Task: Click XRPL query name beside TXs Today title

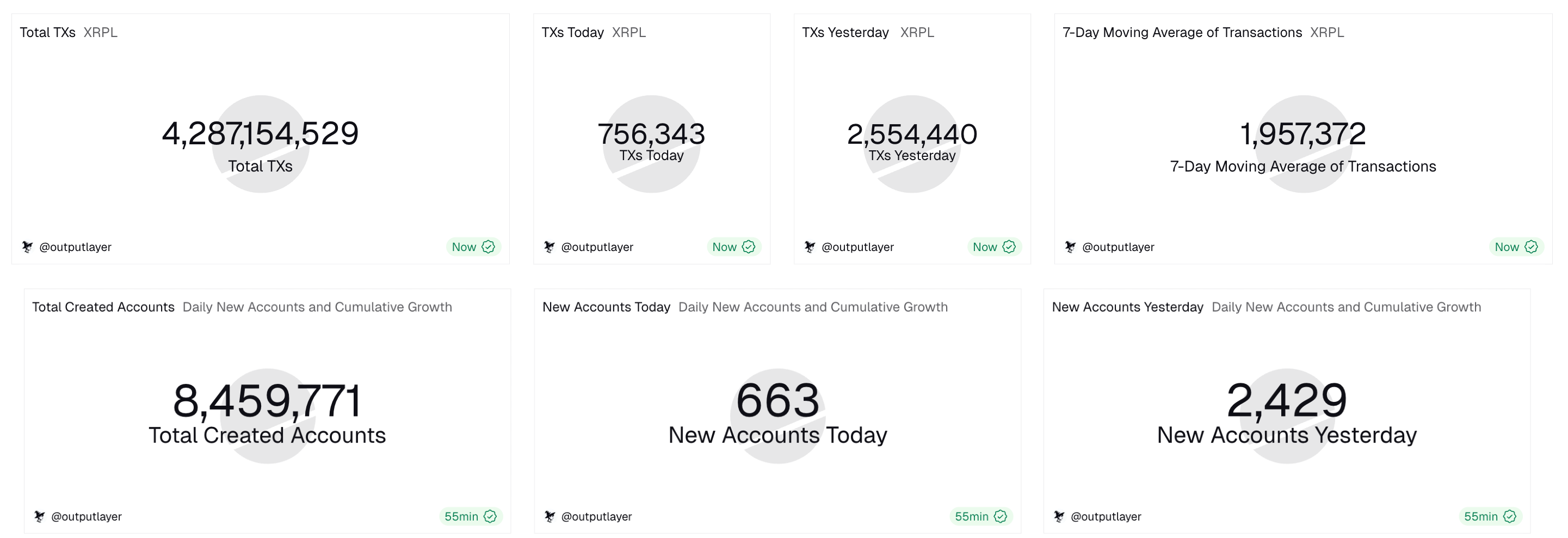Action: tap(629, 32)
